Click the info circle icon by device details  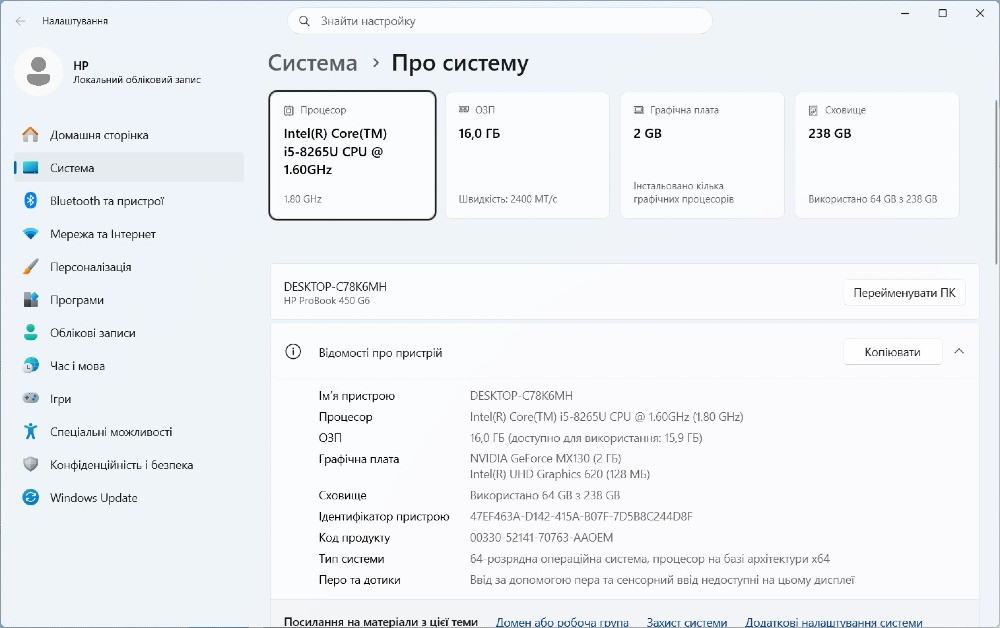pyautogui.click(x=293, y=352)
